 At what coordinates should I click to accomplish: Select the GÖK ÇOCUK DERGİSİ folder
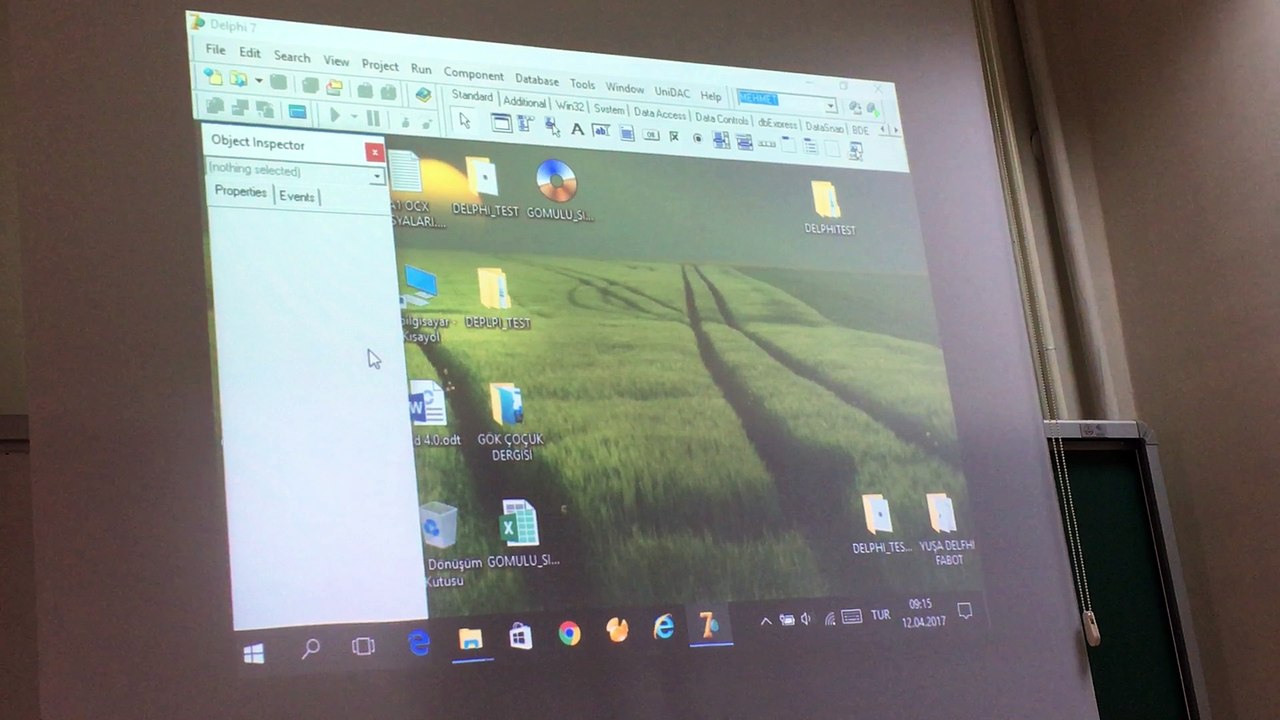click(509, 421)
